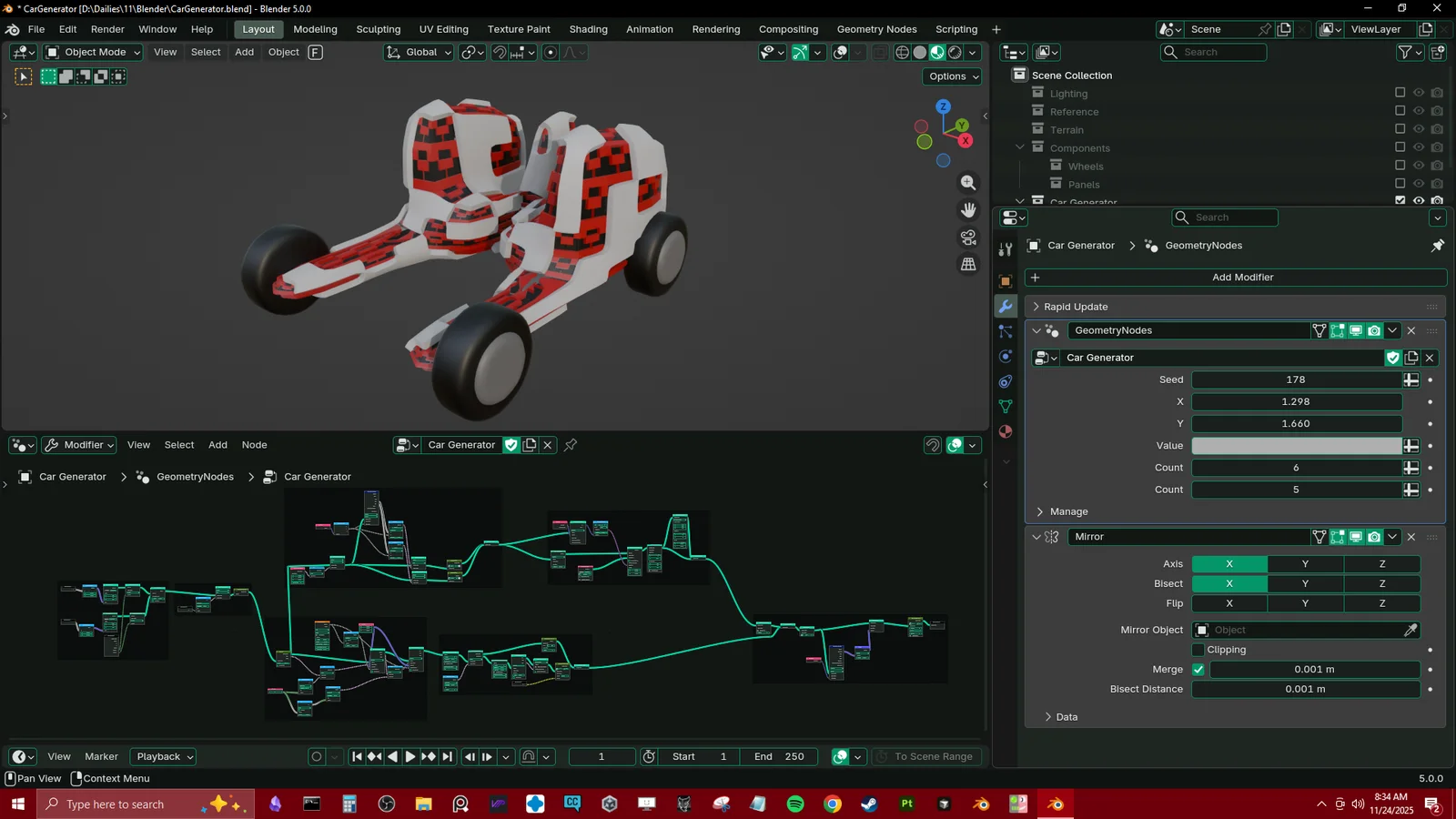The width and height of the screenshot is (1456, 819).
Task: Switch to the Shading workspace tab
Action: 588,29
